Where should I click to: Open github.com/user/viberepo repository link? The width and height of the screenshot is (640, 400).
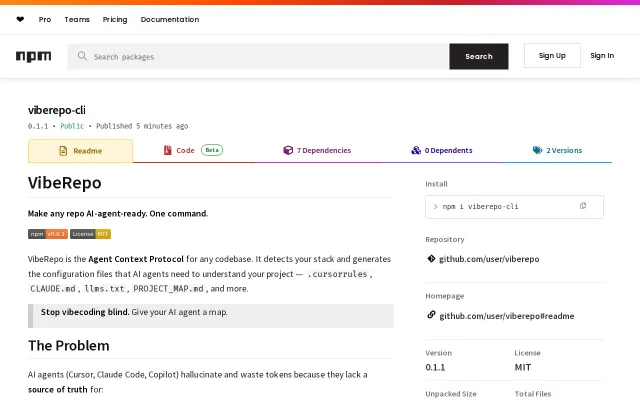pos(489,259)
